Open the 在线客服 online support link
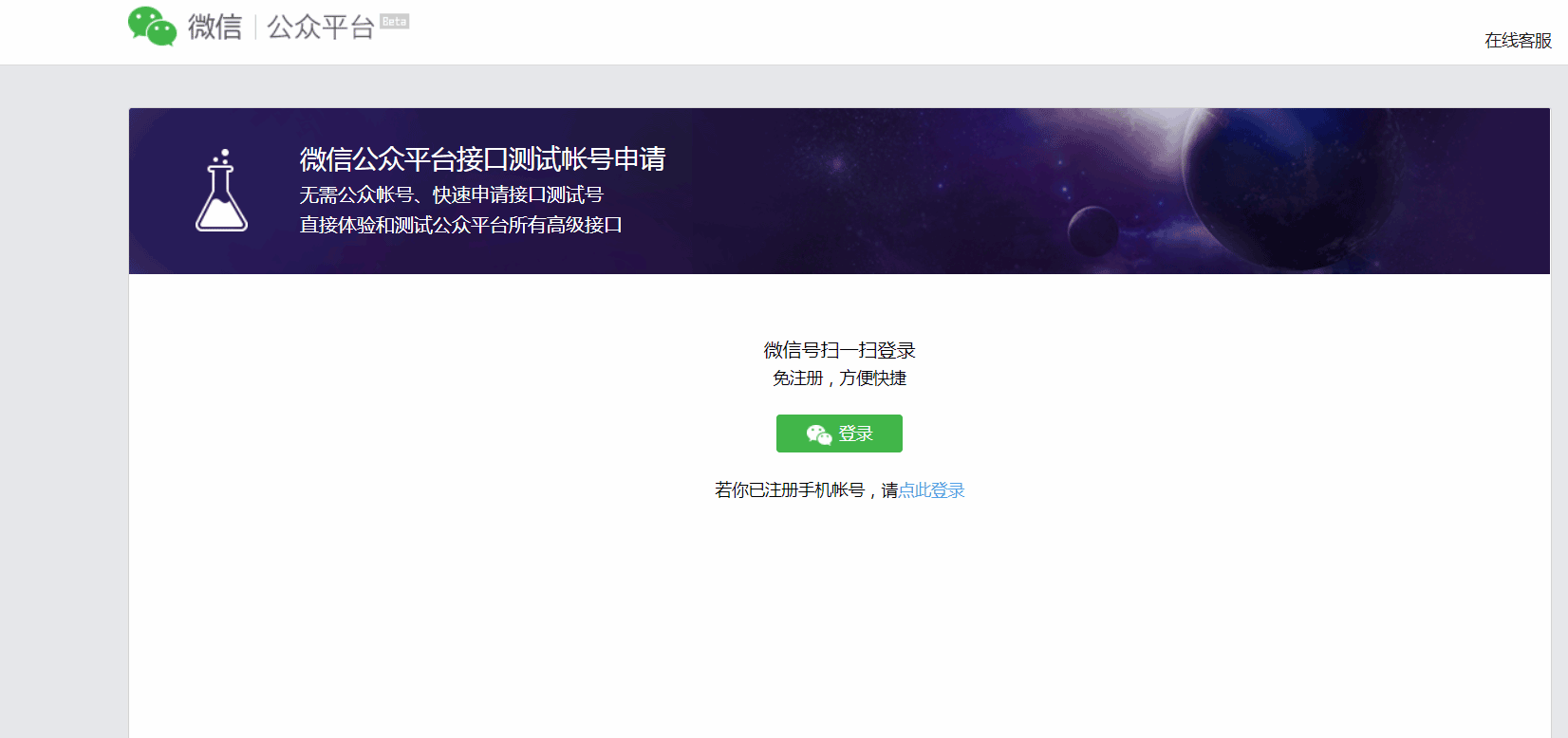This screenshot has width=1568, height=738. [x=1518, y=41]
